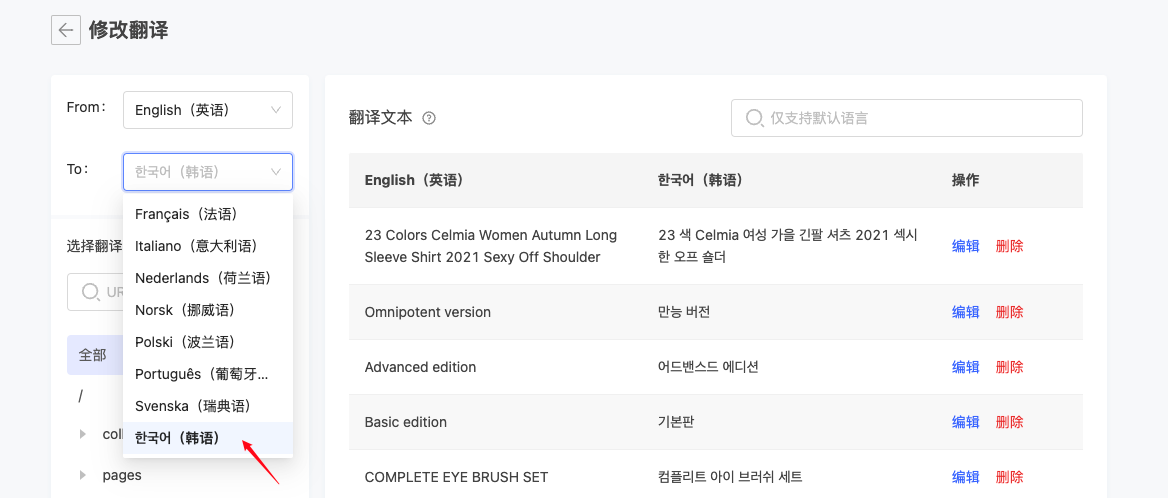
Task: Choose Italiano（意大利语） in the dropdown list
Action: tap(196, 246)
